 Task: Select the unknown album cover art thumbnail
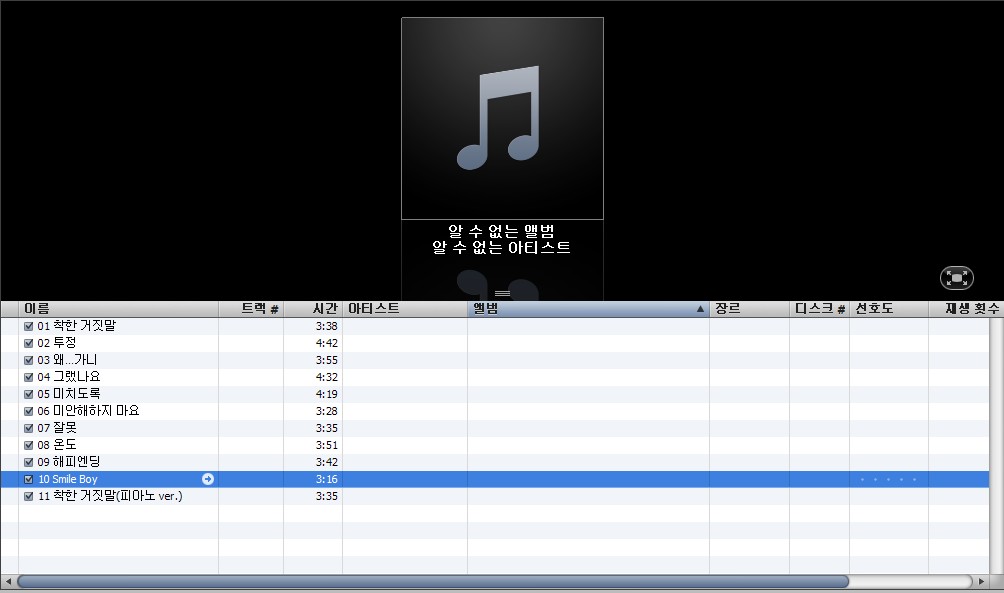[x=503, y=118]
